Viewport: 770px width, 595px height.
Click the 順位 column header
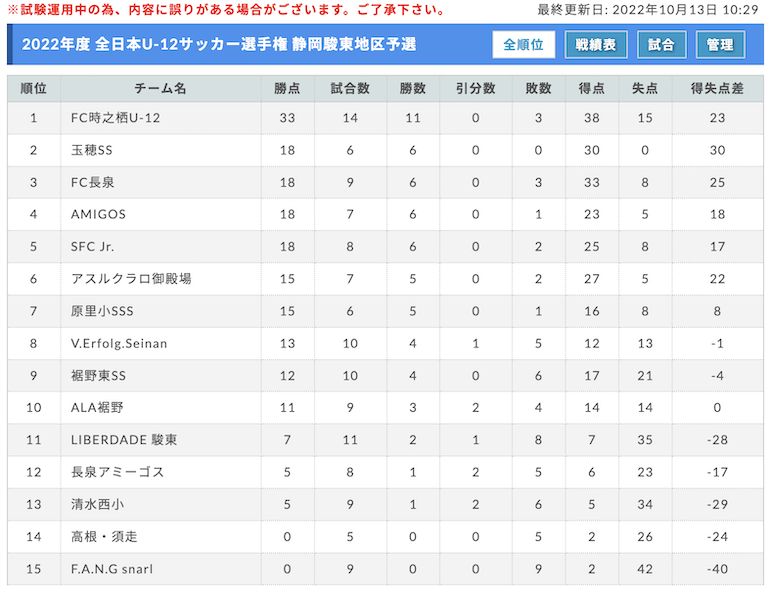tap(33, 88)
